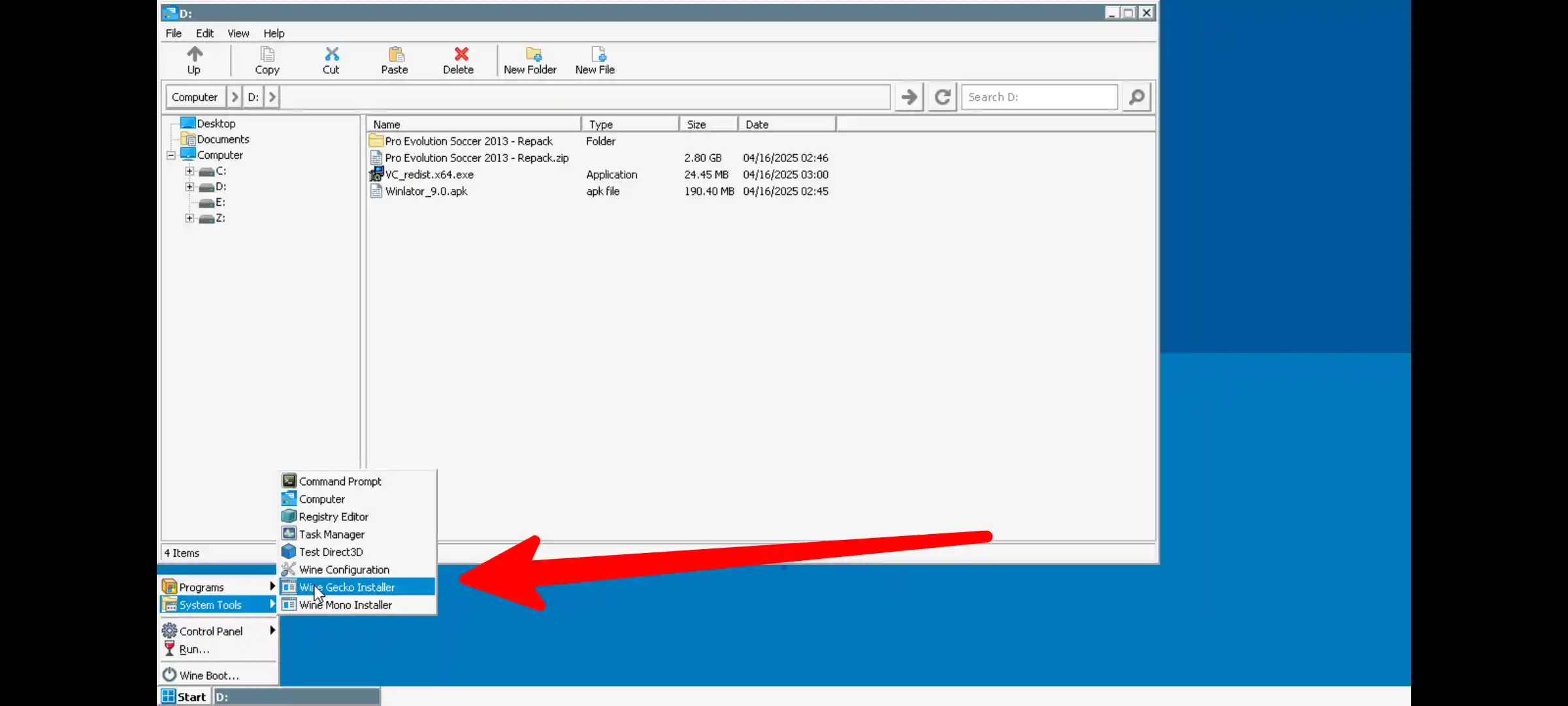Click the Search D: input field
Screen dimensions: 1568x706
[1039, 96]
